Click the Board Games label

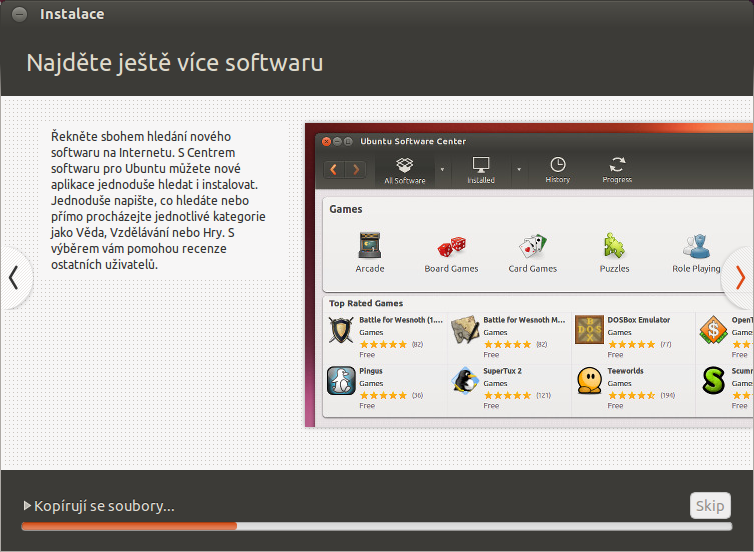pyautogui.click(x=452, y=269)
